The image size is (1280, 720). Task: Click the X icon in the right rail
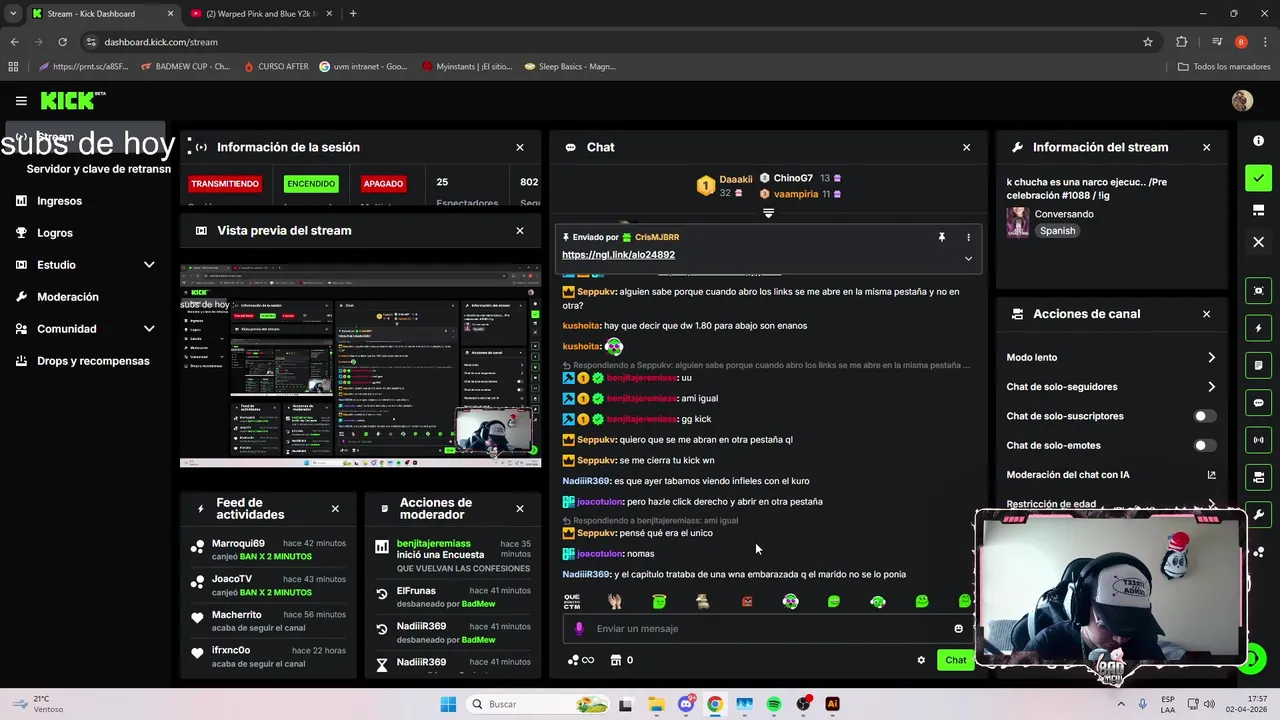click(x=1258, y=242)
